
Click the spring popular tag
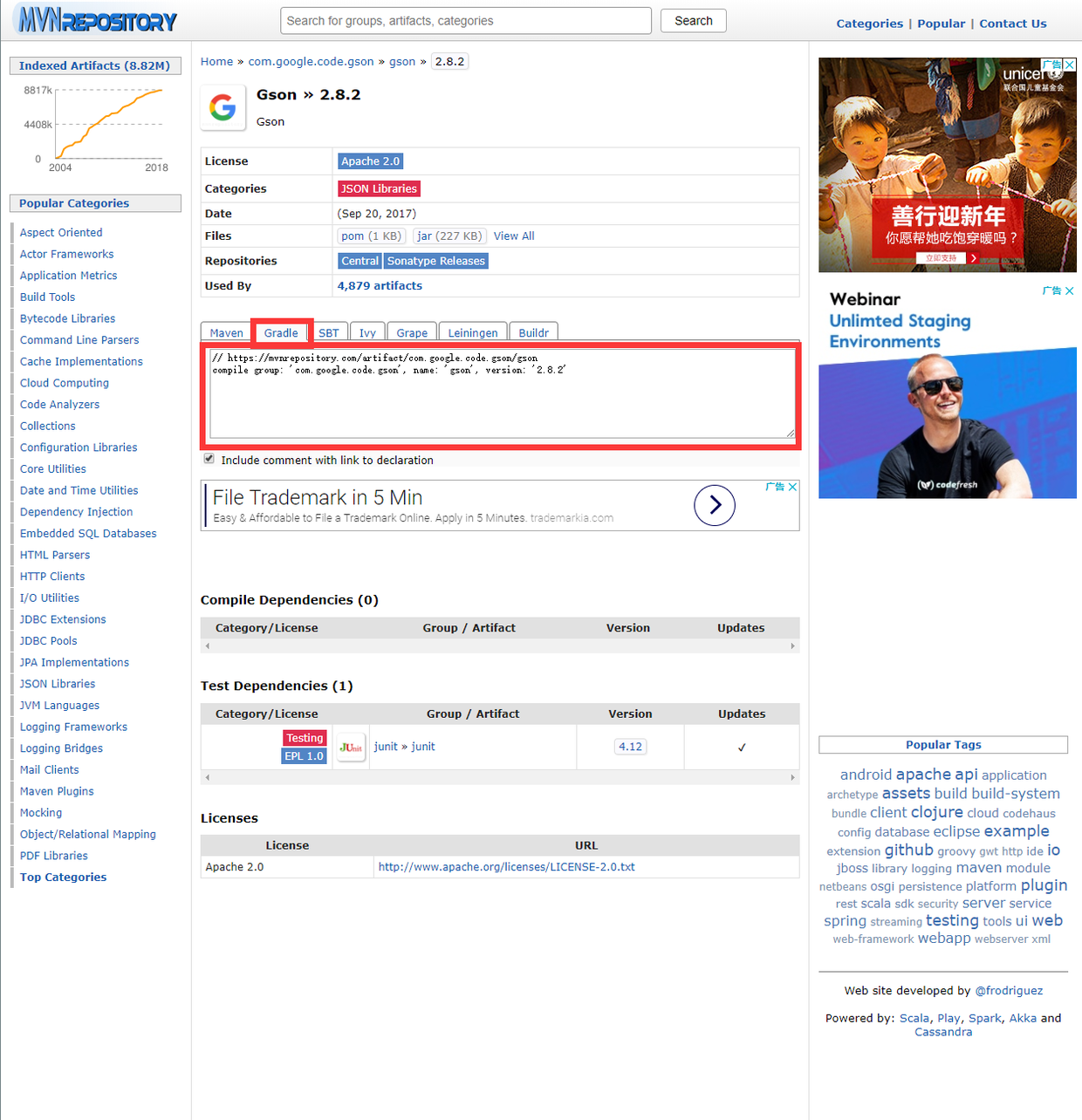[845, 921]
